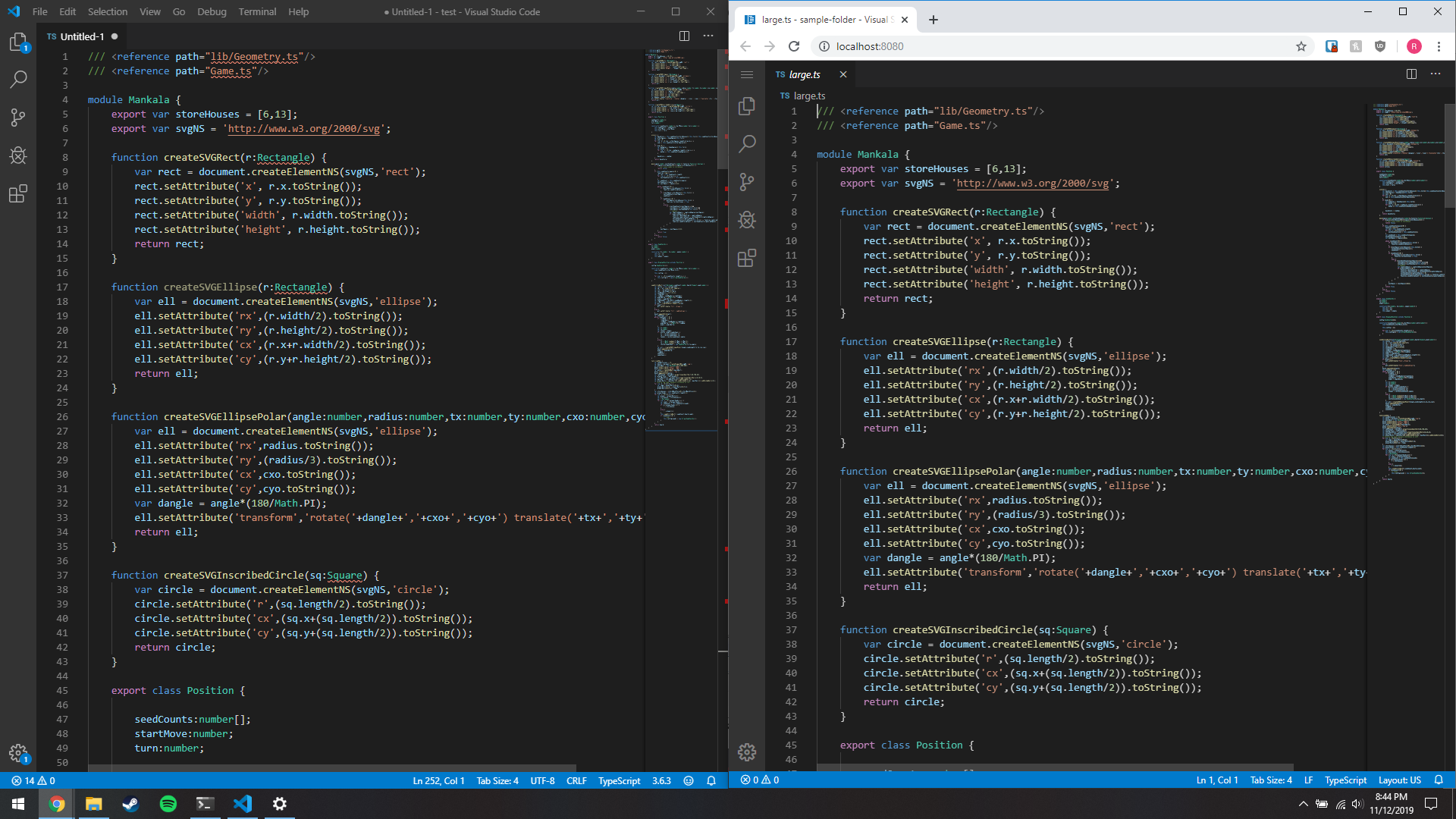This screenshot has height=819, width=1456.
Task: Go to line via Ln 252, Col 1
Action: [438, 780]
